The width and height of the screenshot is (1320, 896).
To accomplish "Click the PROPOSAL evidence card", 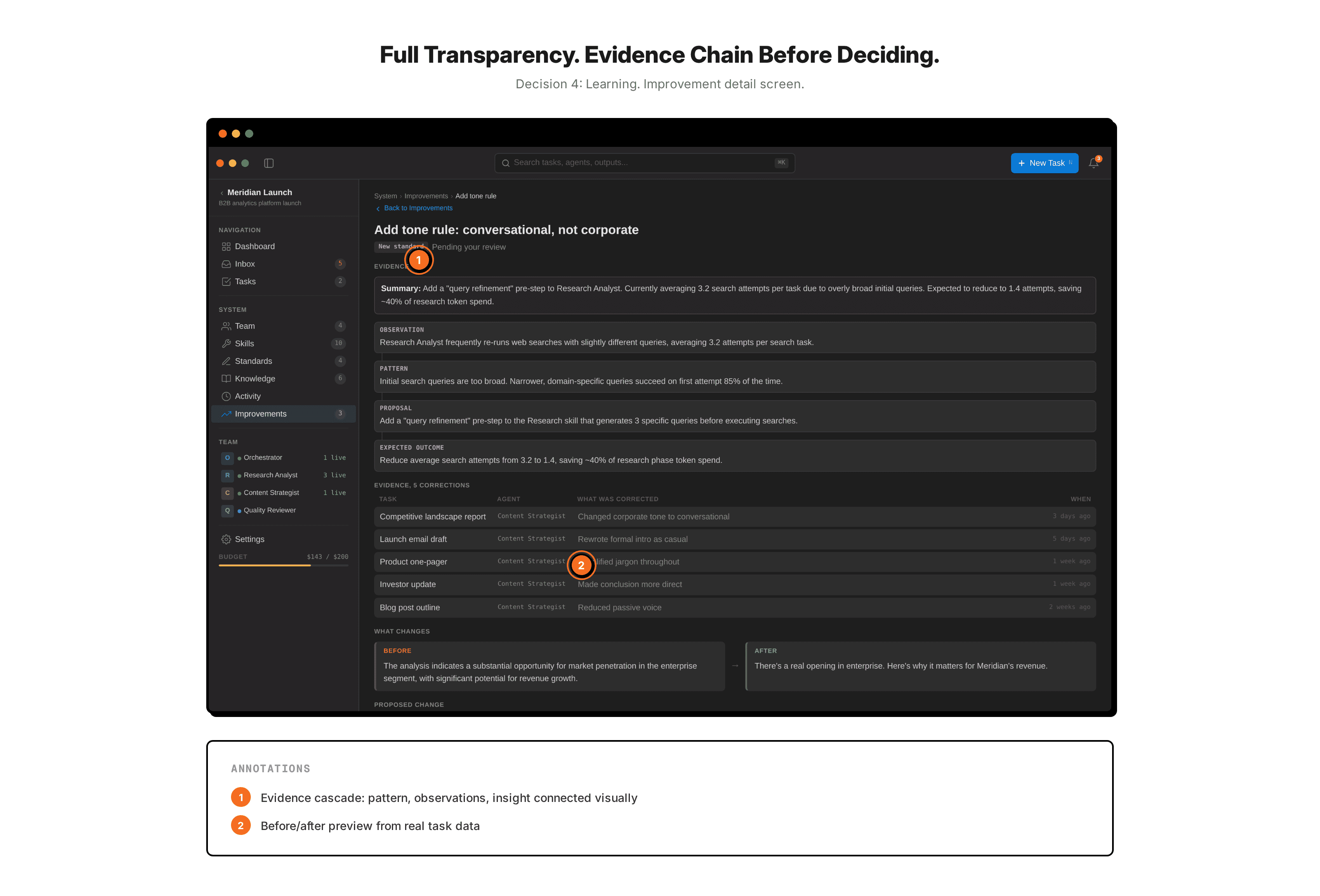I will click(x=734, y=416).
